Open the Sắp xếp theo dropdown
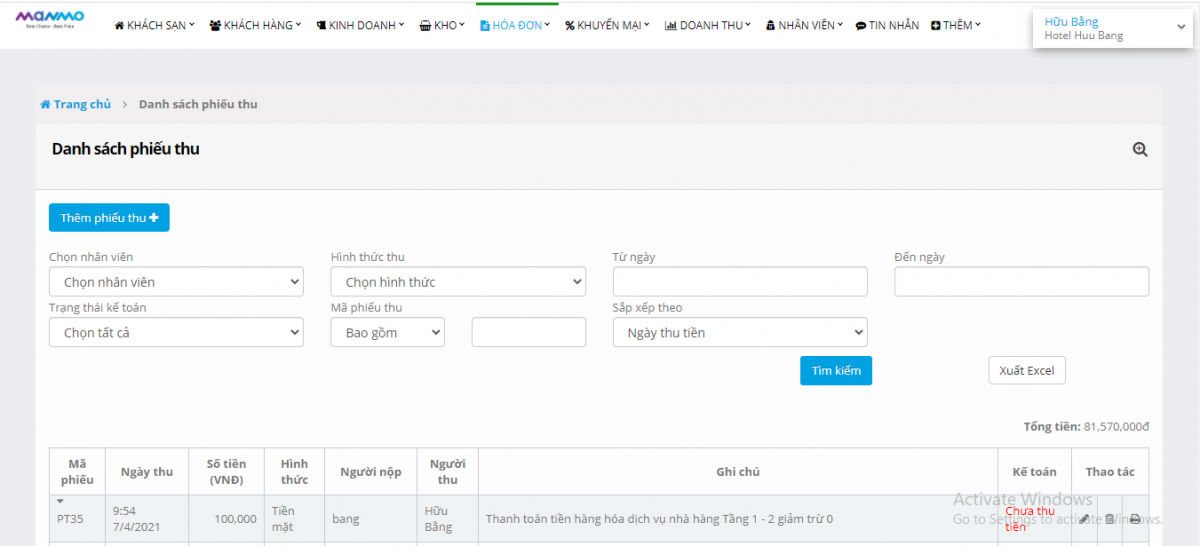1200x546 pixels. pos(740,332)
